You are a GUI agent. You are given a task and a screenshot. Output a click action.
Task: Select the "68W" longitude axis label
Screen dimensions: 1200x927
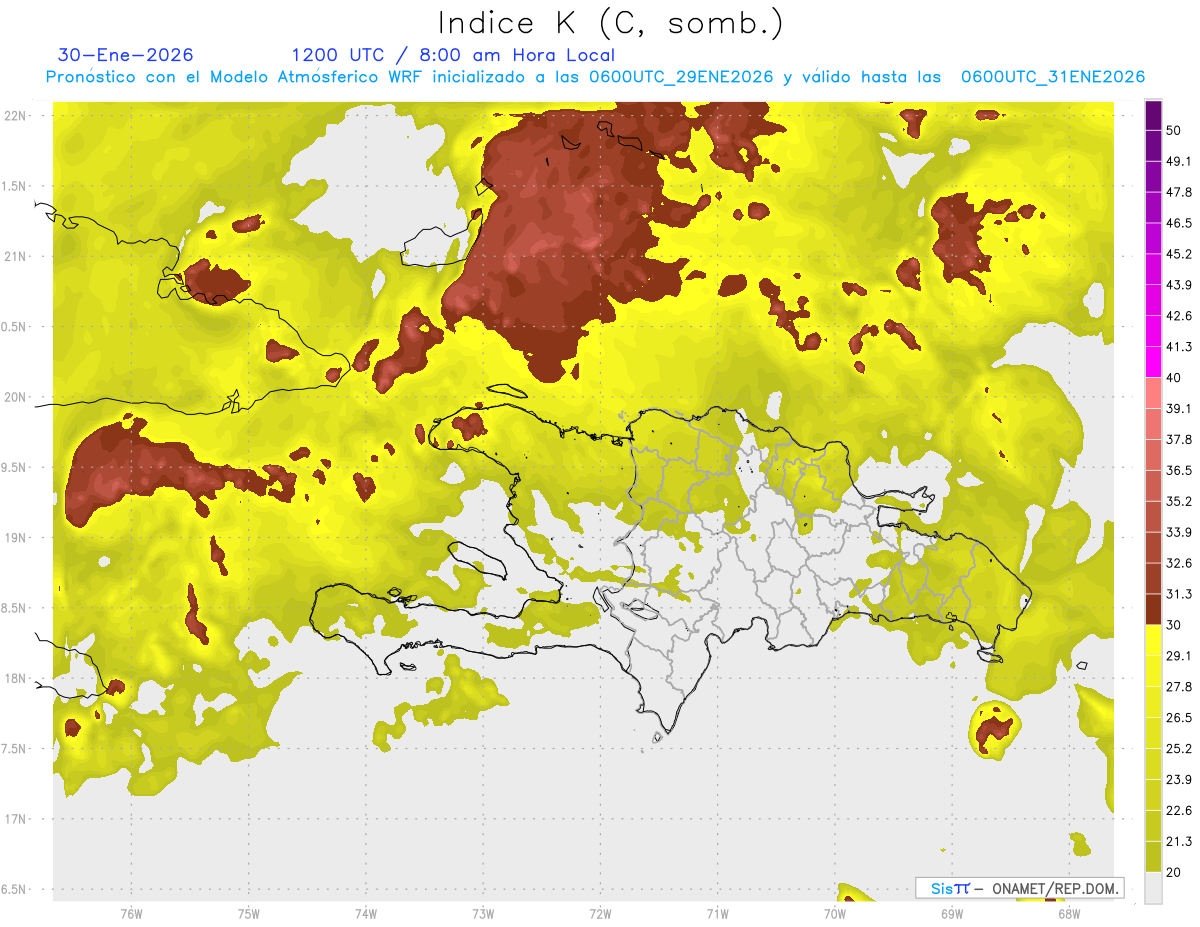[1069, 913]
